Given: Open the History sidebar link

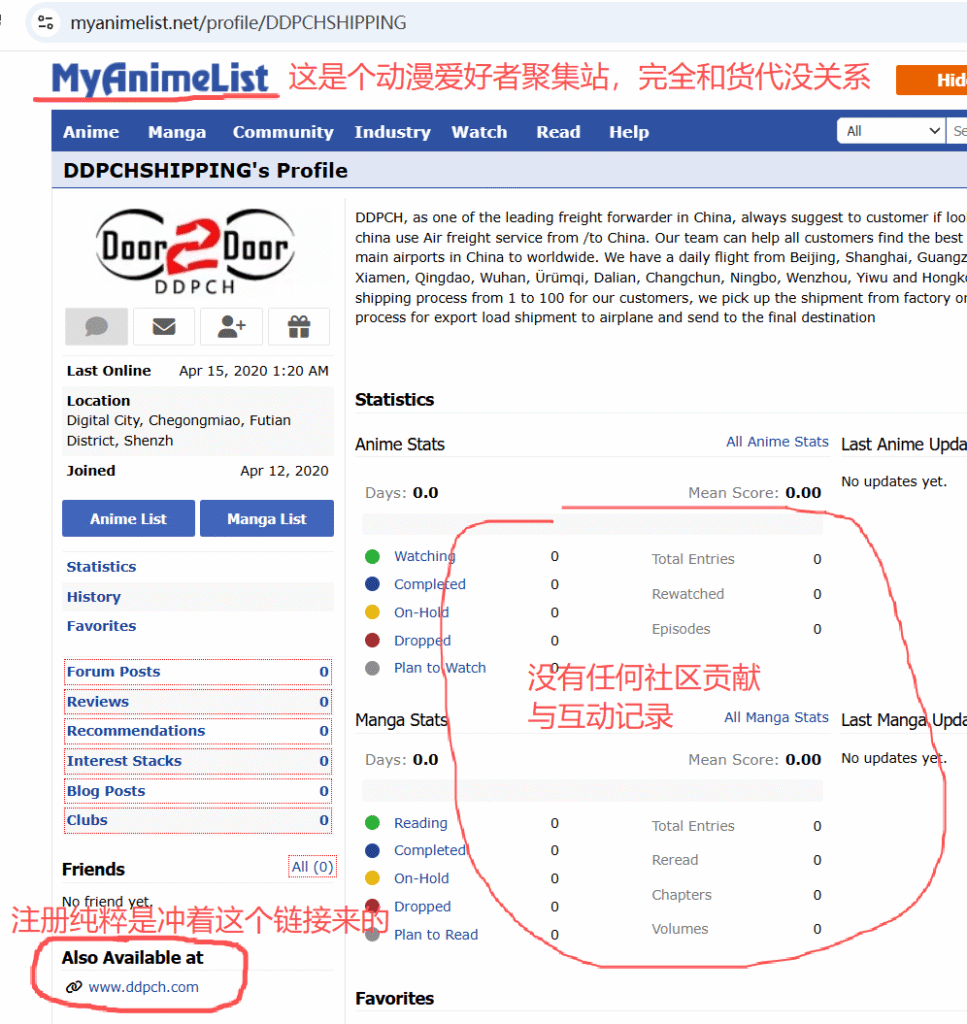Looking at the screenshot, I should [x=93, y=597].
